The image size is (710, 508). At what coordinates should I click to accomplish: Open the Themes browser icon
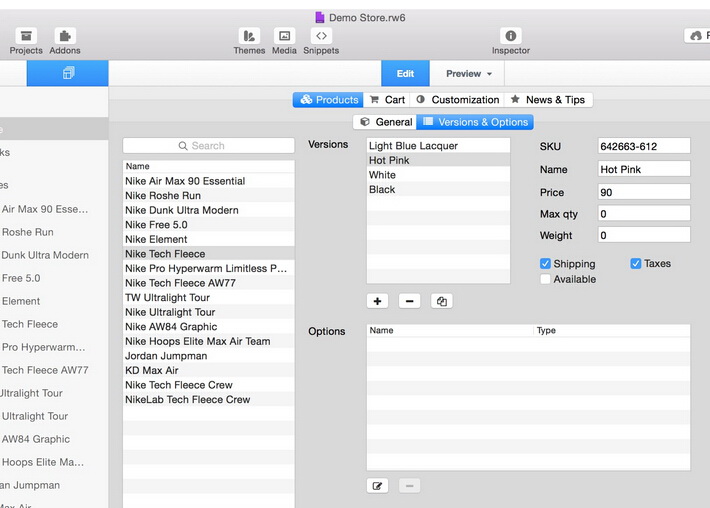(249, 36)
